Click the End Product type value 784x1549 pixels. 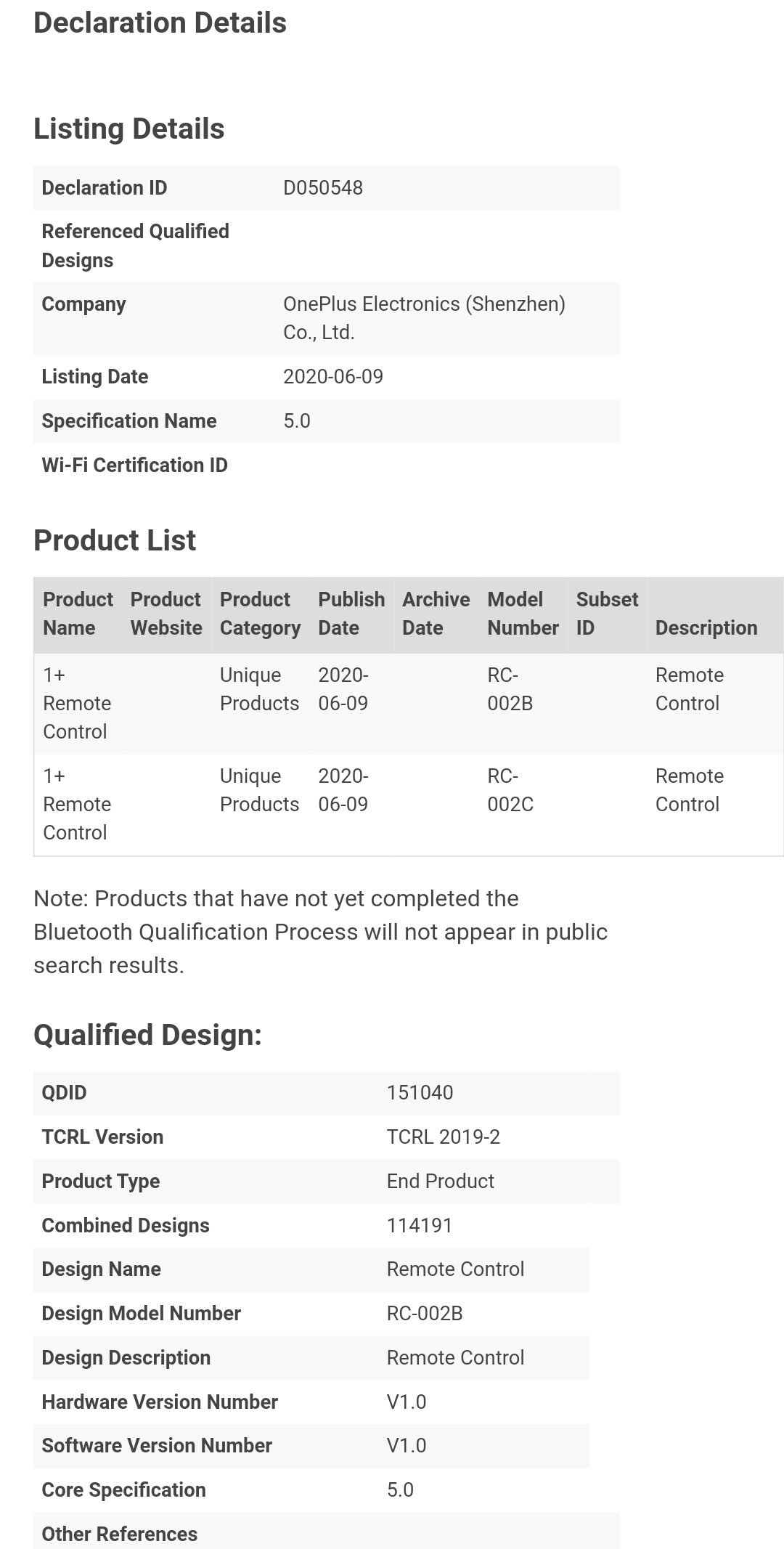pyautogui.click(x=440, y=1182)
